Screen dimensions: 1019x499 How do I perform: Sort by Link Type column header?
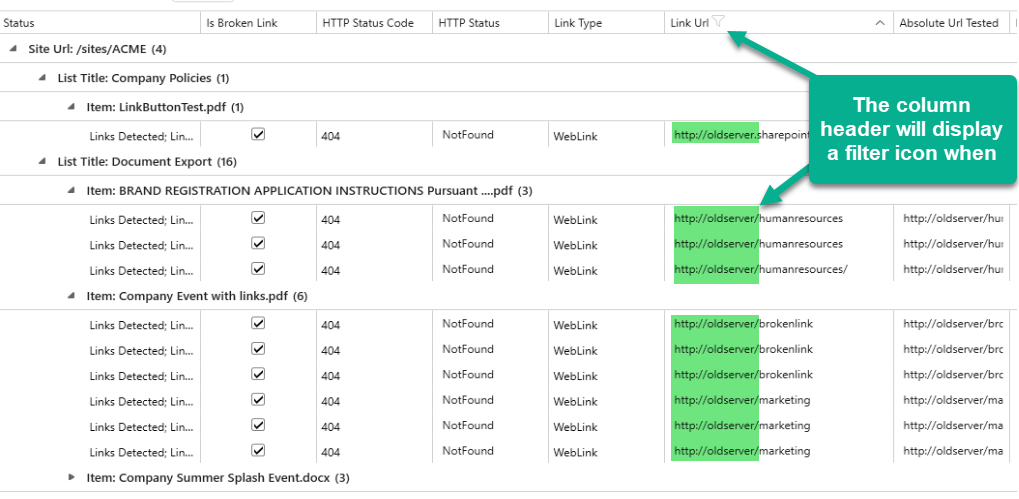click(x=606, y=23)
